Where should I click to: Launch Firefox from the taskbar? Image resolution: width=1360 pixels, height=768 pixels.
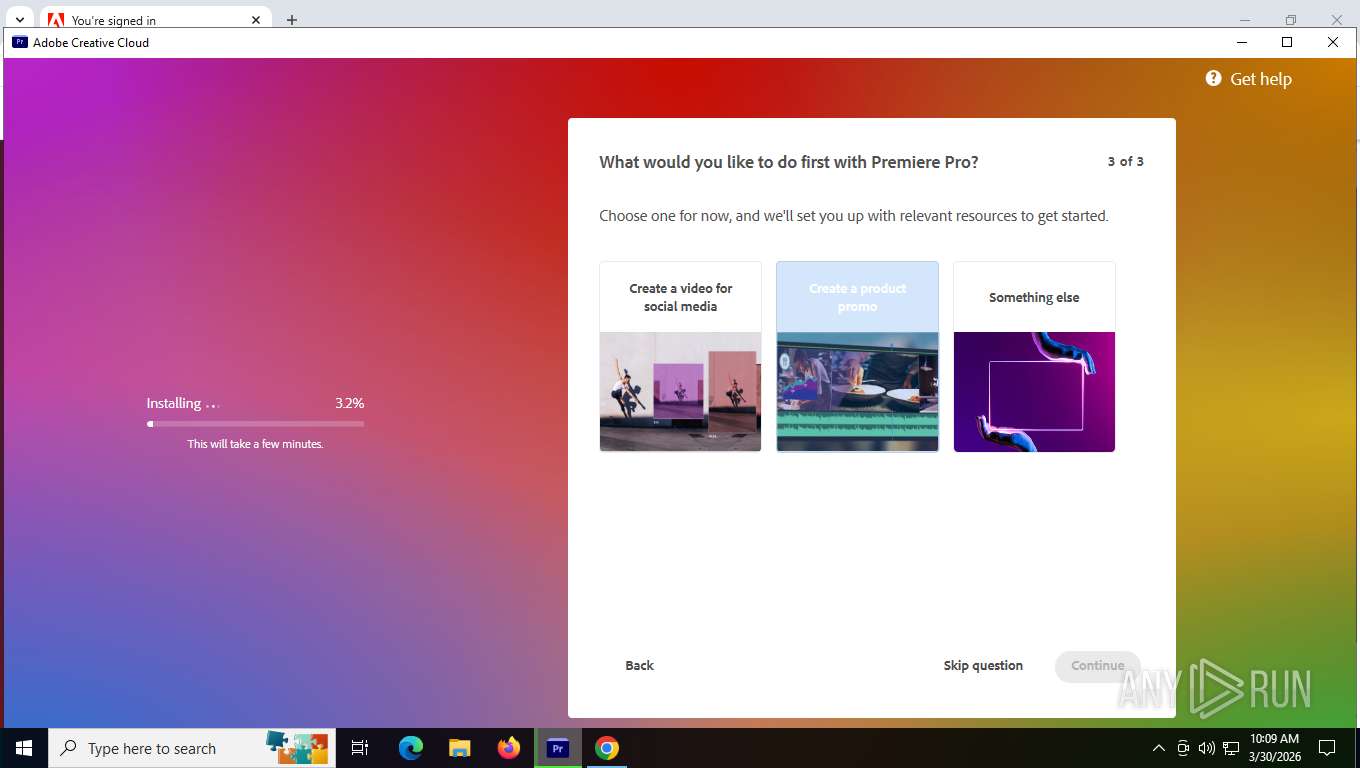(509, 748)
